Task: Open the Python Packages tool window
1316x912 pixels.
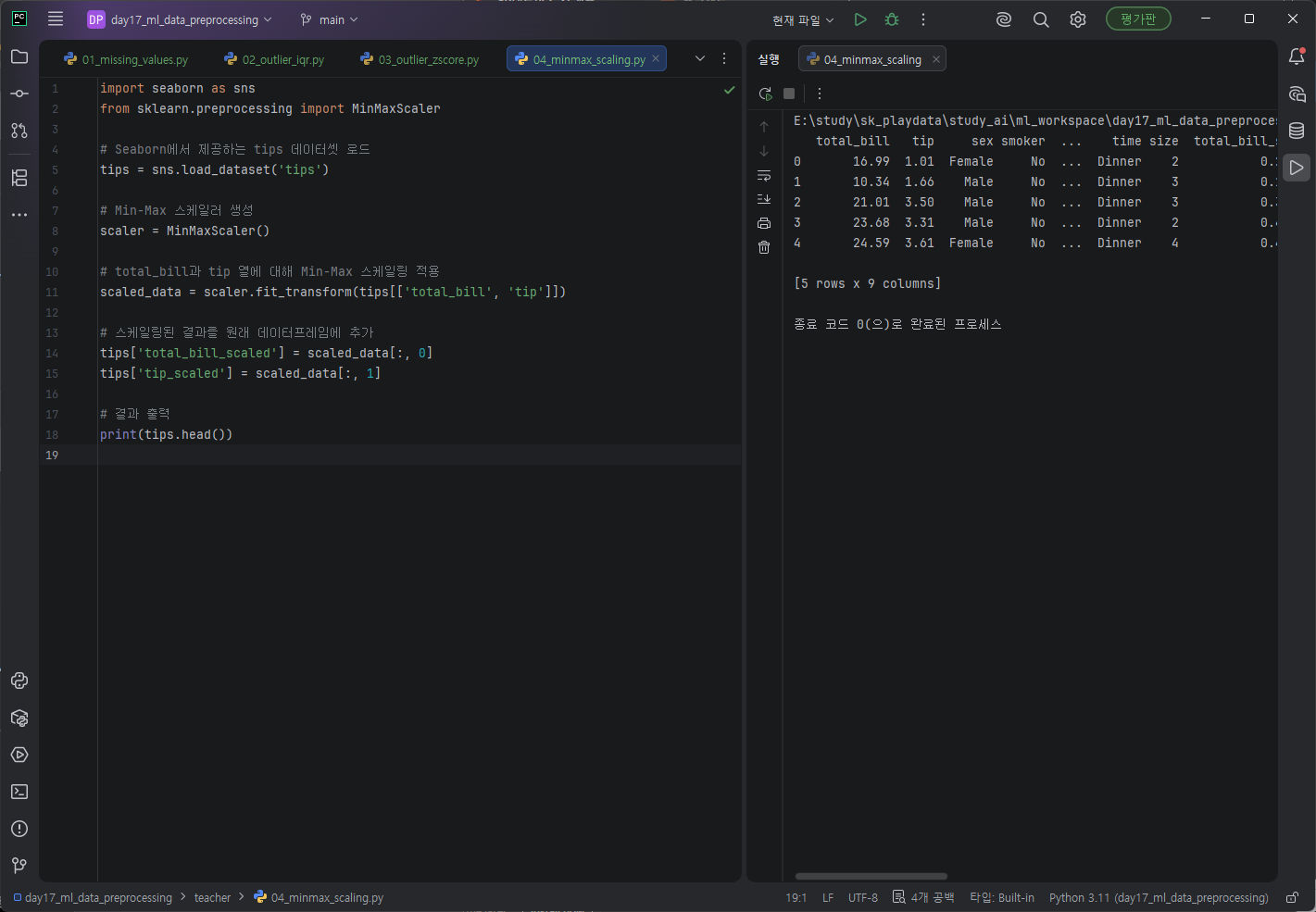Action: click(19, 718)
